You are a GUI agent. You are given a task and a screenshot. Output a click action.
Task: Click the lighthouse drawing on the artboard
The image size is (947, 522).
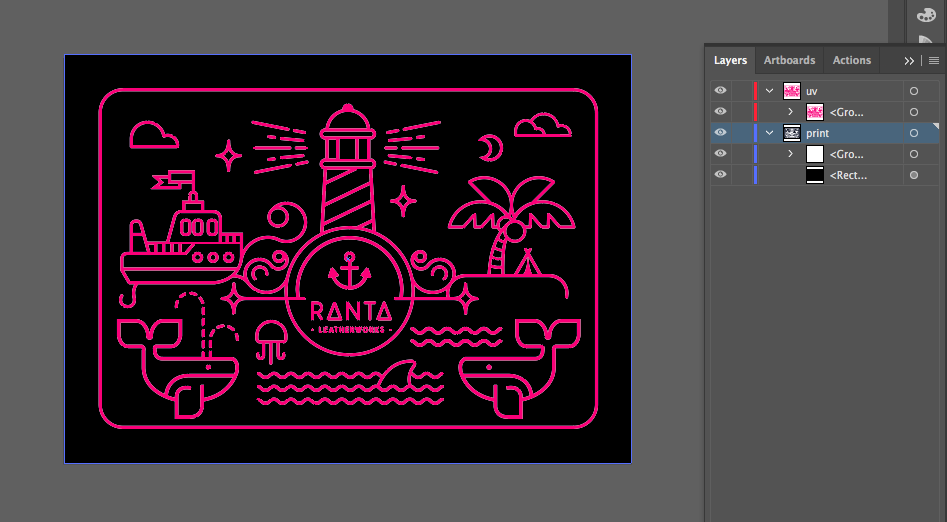[x=347, y=169]
